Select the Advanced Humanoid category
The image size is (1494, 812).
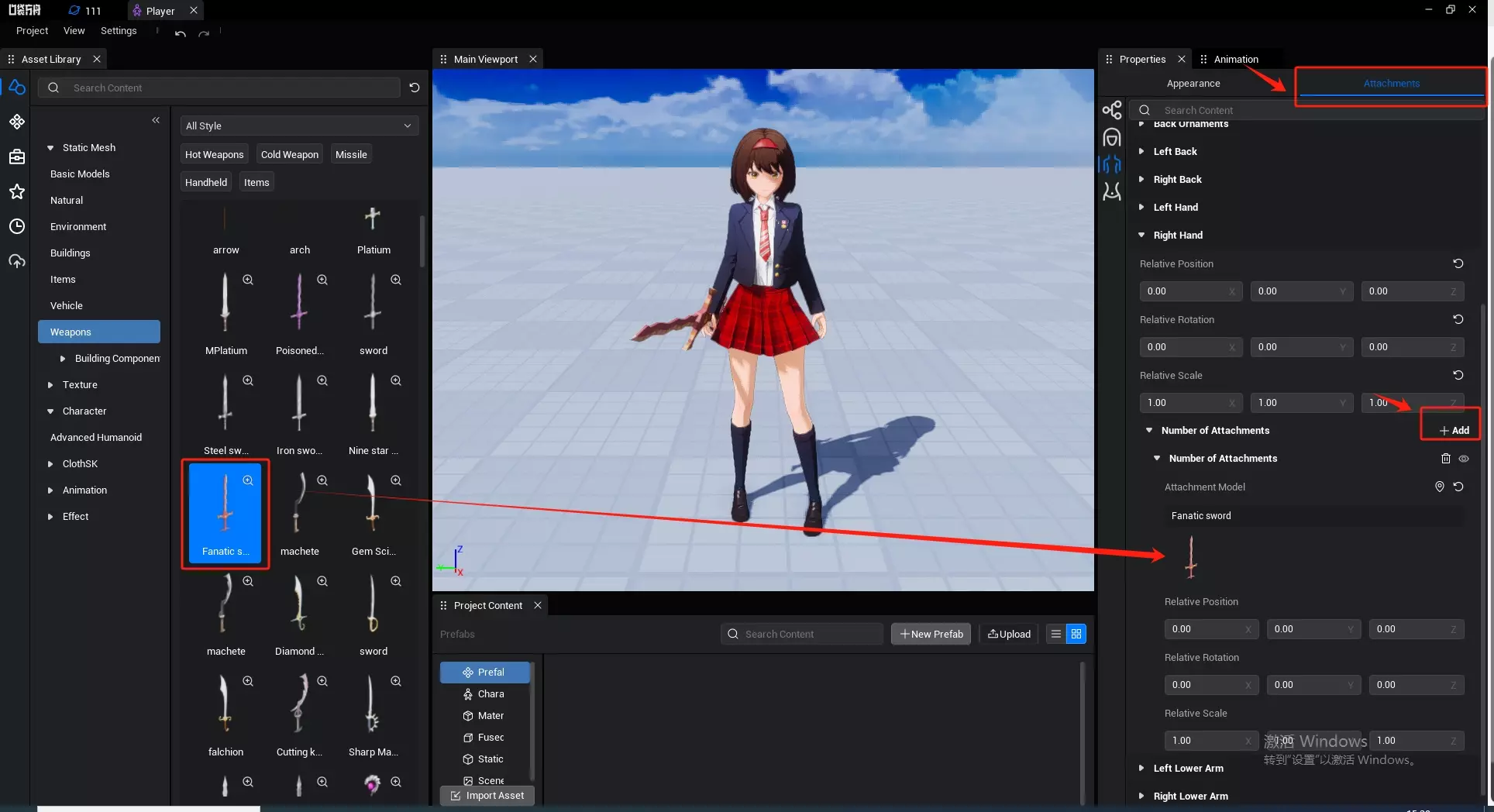click(96, 437)
